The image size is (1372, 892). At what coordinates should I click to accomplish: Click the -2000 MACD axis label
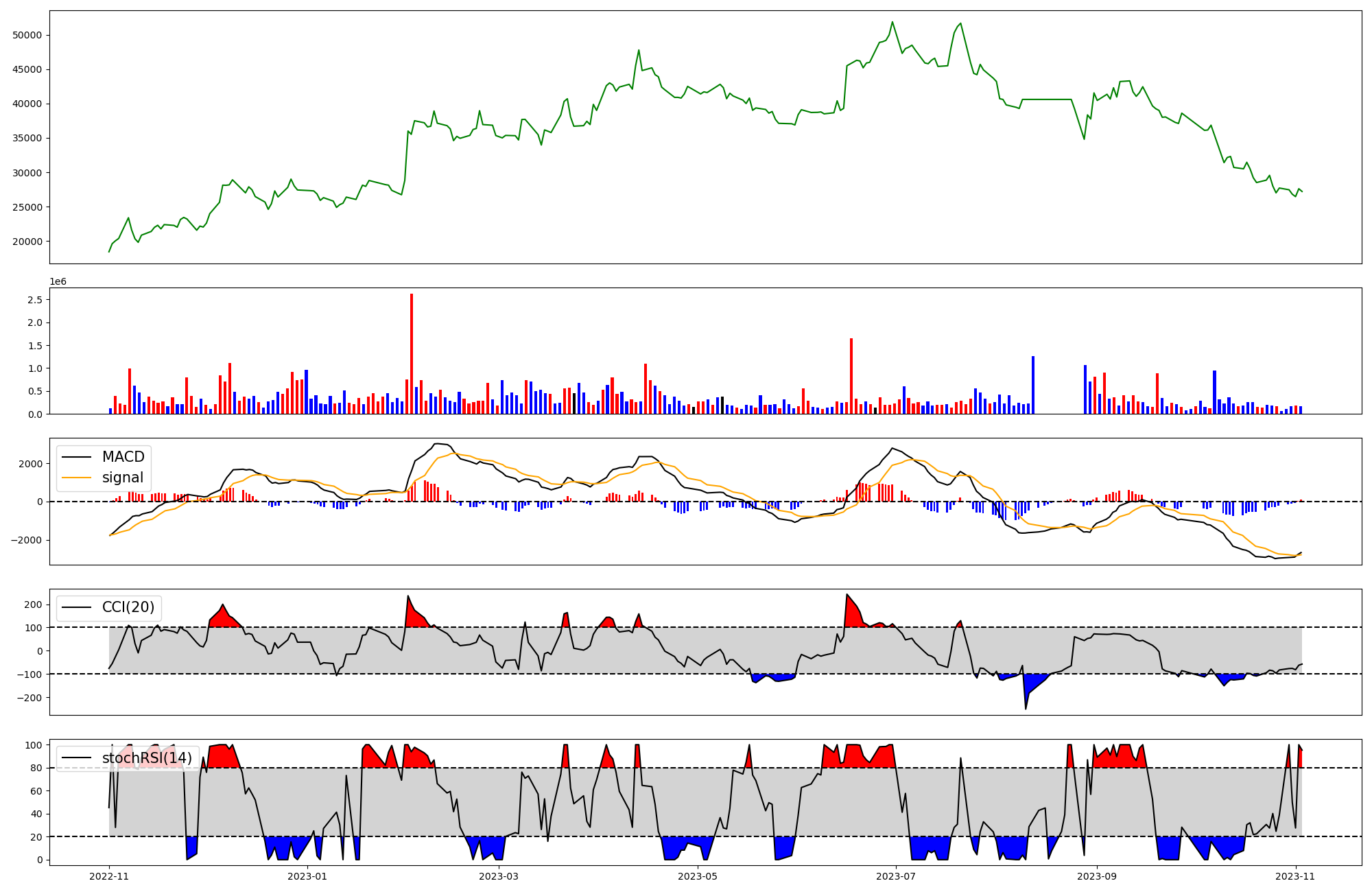(26, 540)
